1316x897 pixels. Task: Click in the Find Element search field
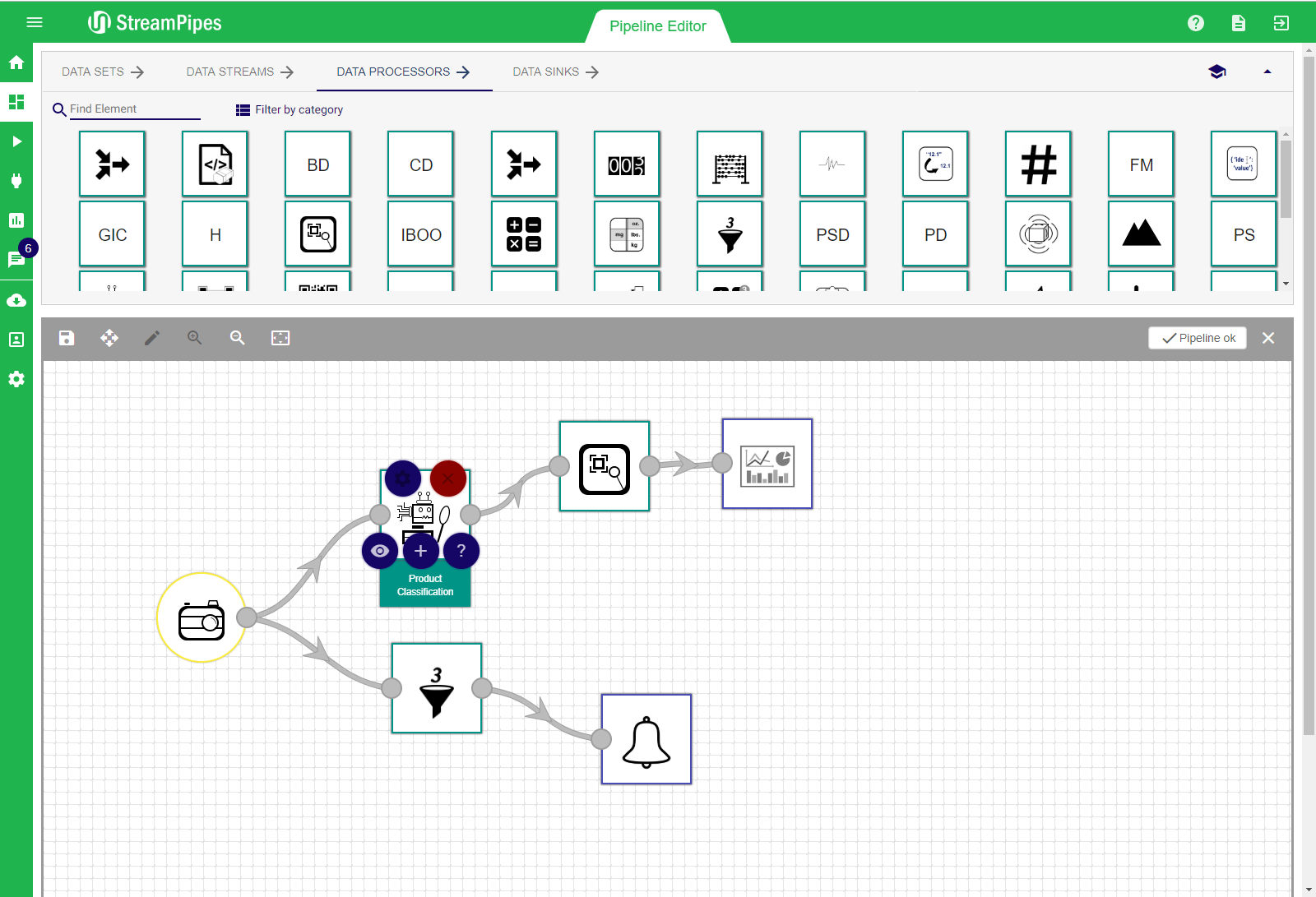point(134,109)
